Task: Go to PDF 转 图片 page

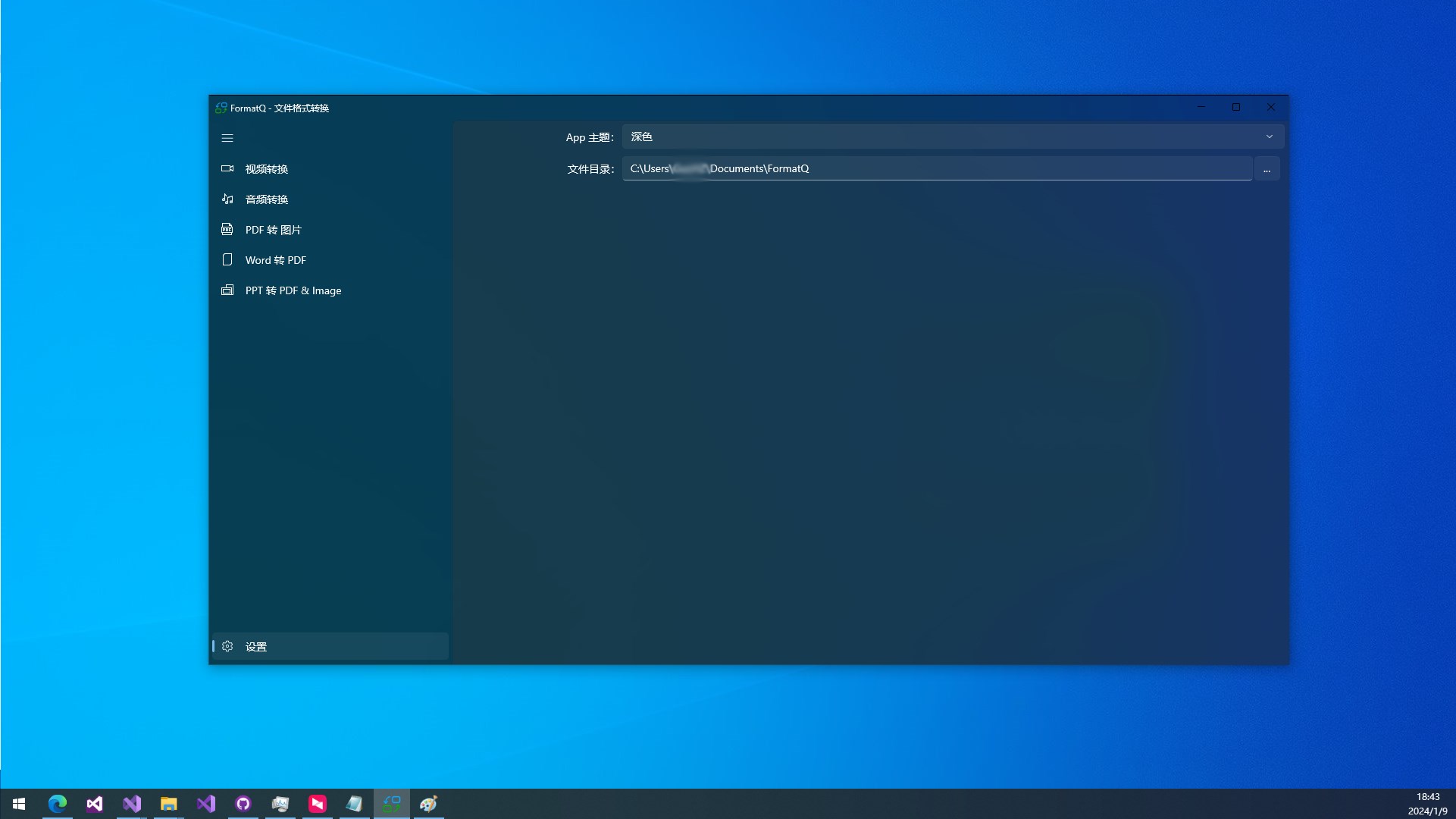Action: pyautogui.click(x=273, y=230)
